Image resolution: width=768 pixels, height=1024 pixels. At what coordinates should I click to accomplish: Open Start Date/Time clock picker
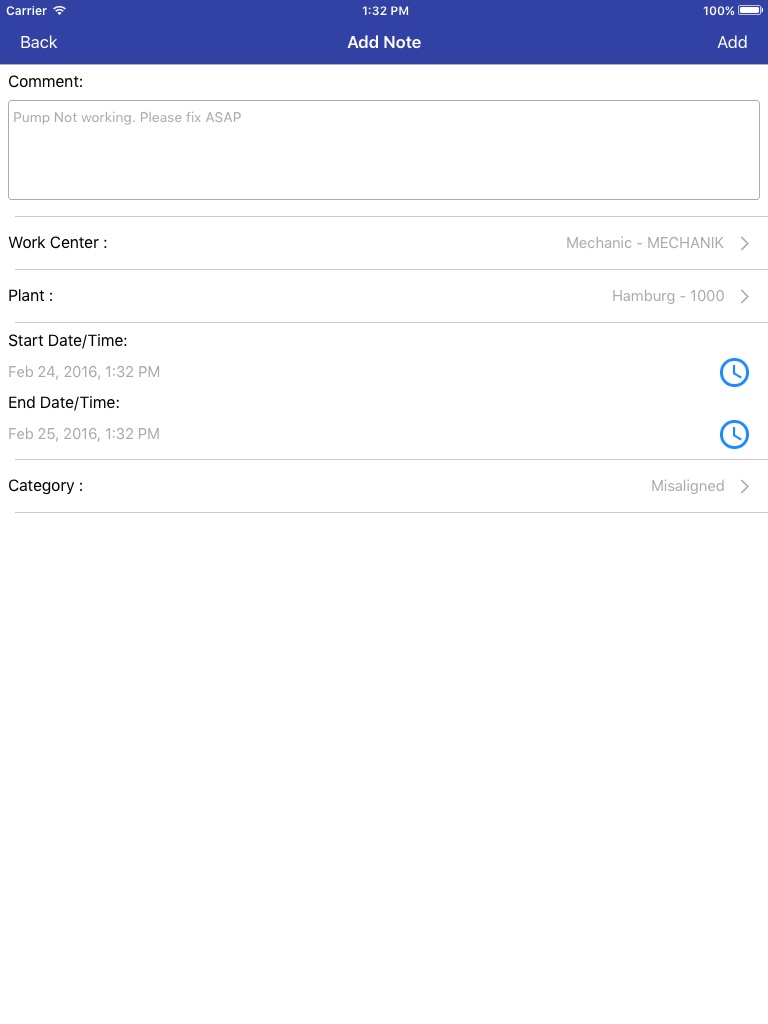(x=734, y=372)
